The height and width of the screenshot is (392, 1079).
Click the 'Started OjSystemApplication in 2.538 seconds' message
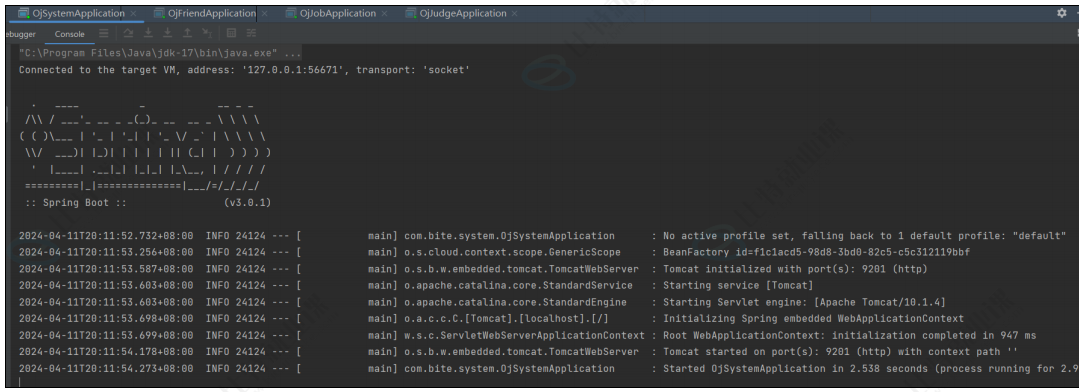pos(870,369)
